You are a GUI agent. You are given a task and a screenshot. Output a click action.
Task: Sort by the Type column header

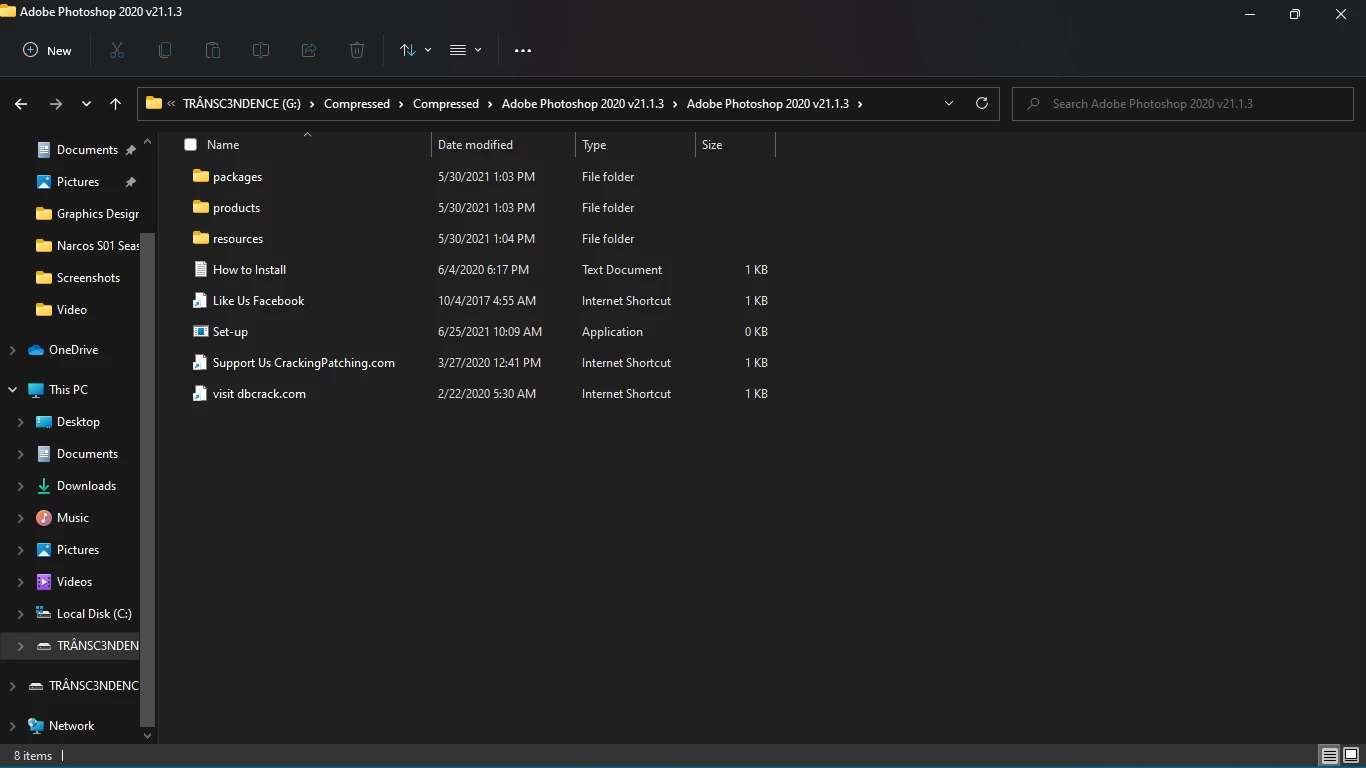[x=636, y=145]
